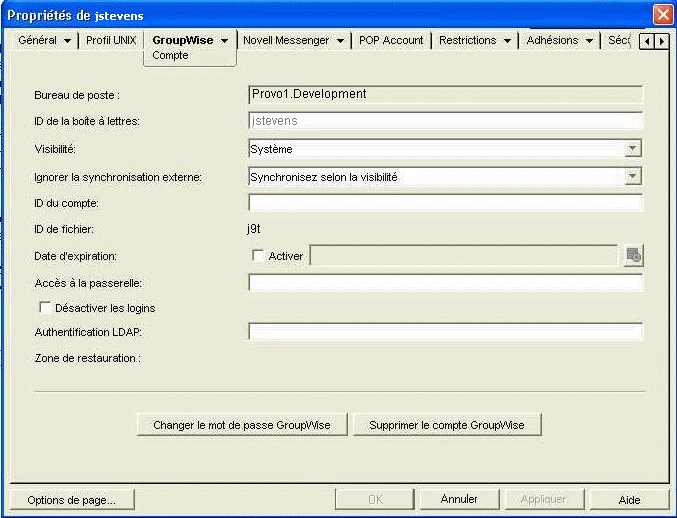Click the Annuler button
The width and height of the screenshot is (677, 518).
point(459,499)
